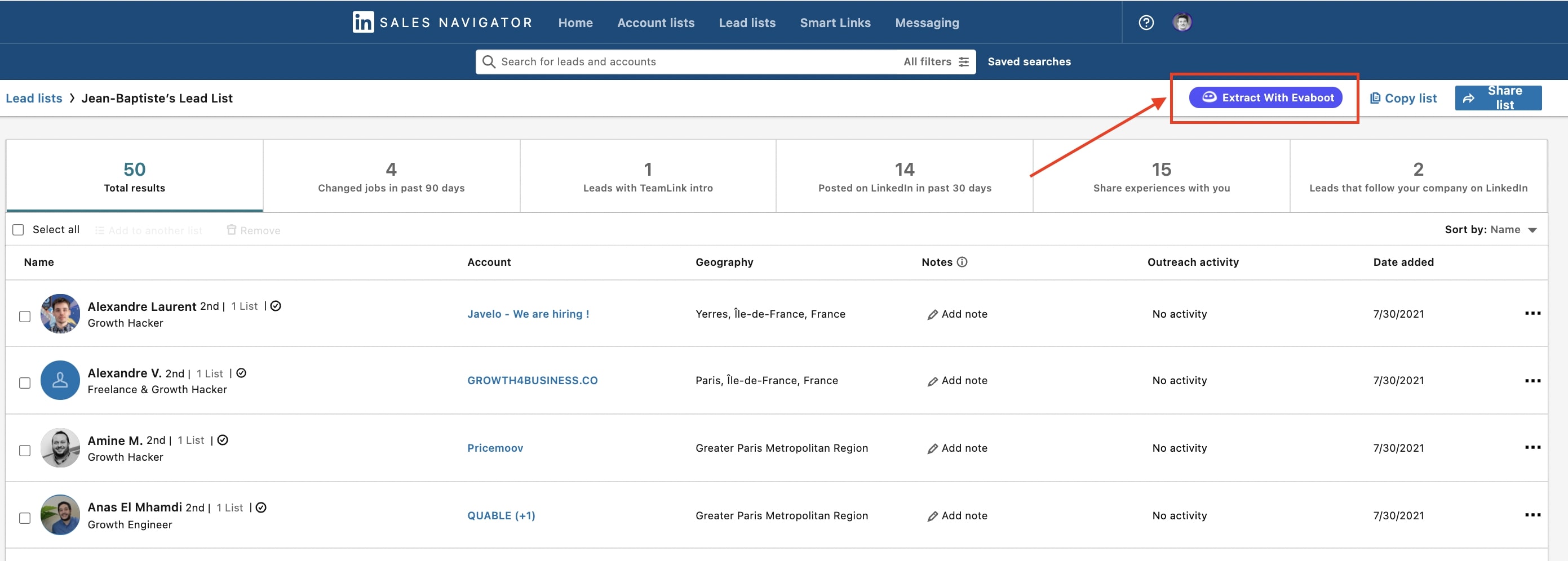Open Alexandre Laurent's lead name
The width and height of the screenshot is (1568, 561).
(x=142, y=306)
